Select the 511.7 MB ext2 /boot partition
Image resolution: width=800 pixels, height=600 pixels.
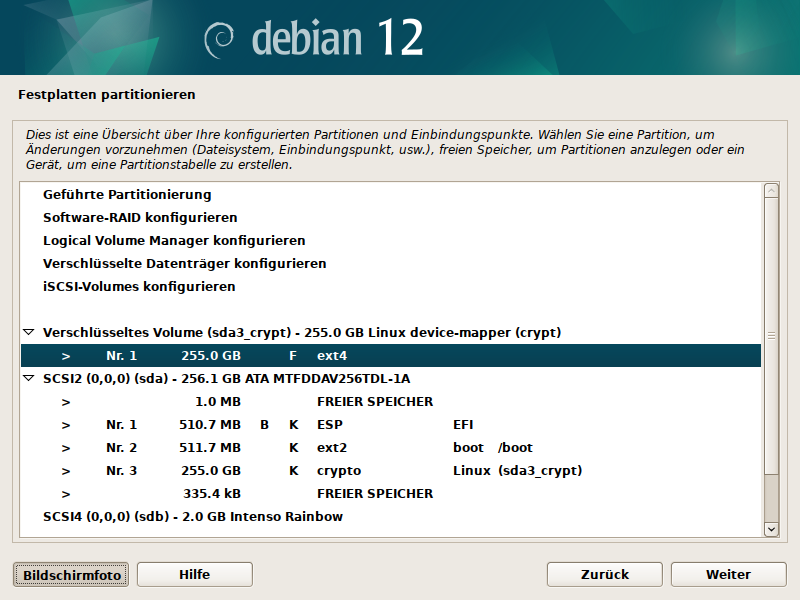click(x=390, y=448)
